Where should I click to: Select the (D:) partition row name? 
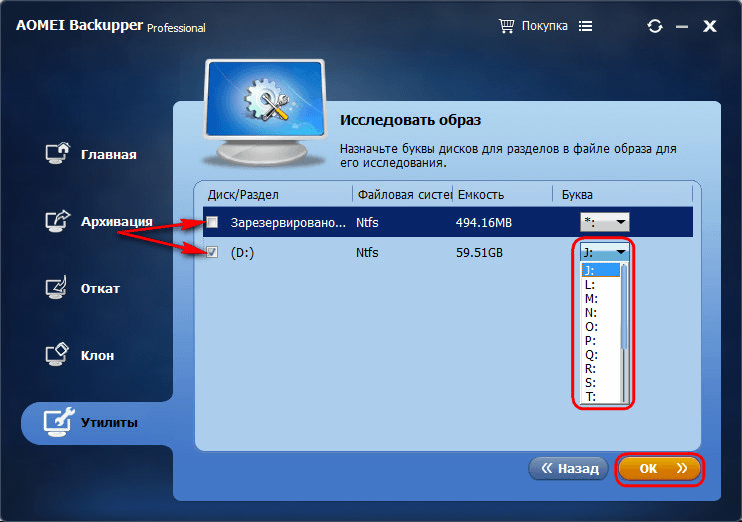coord(242,253)
